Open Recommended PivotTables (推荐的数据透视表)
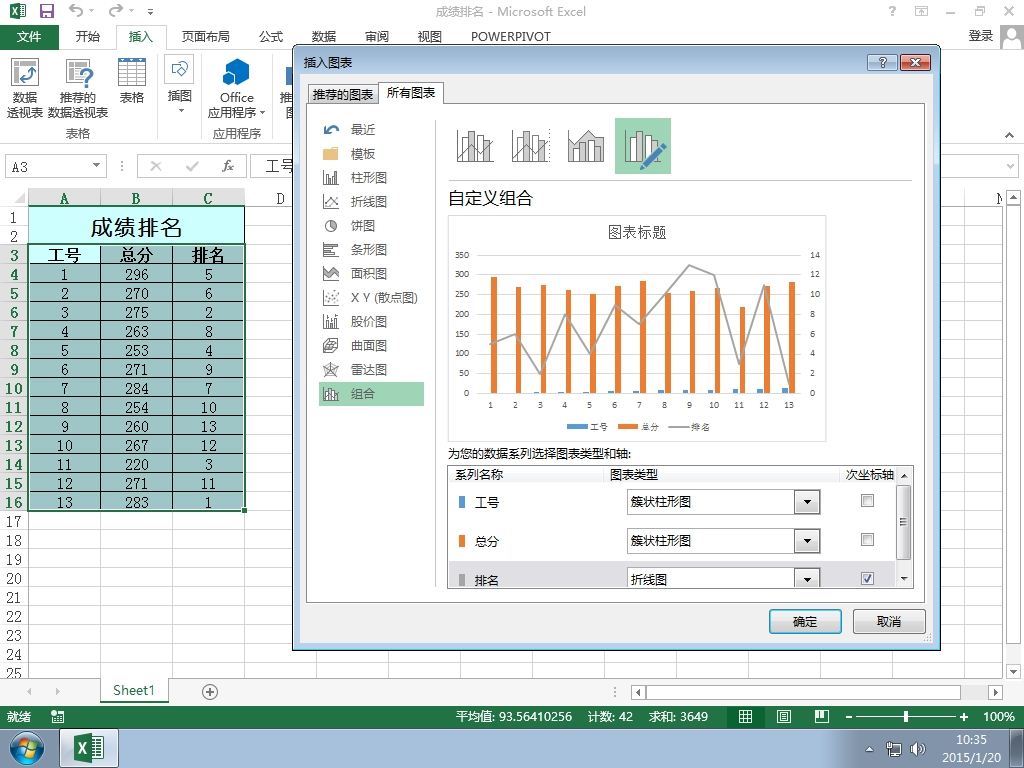The width and height of the screenshot is (1024, 768). (78, 89)
